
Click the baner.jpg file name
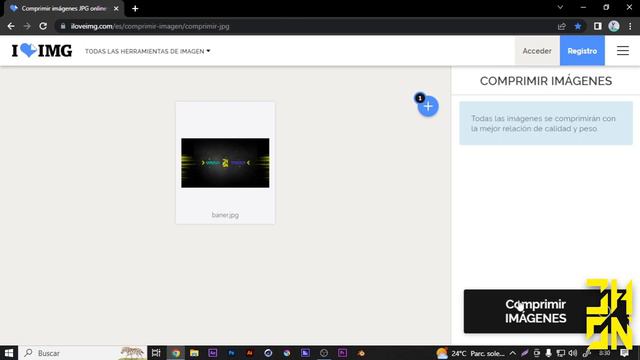(225, 215)
